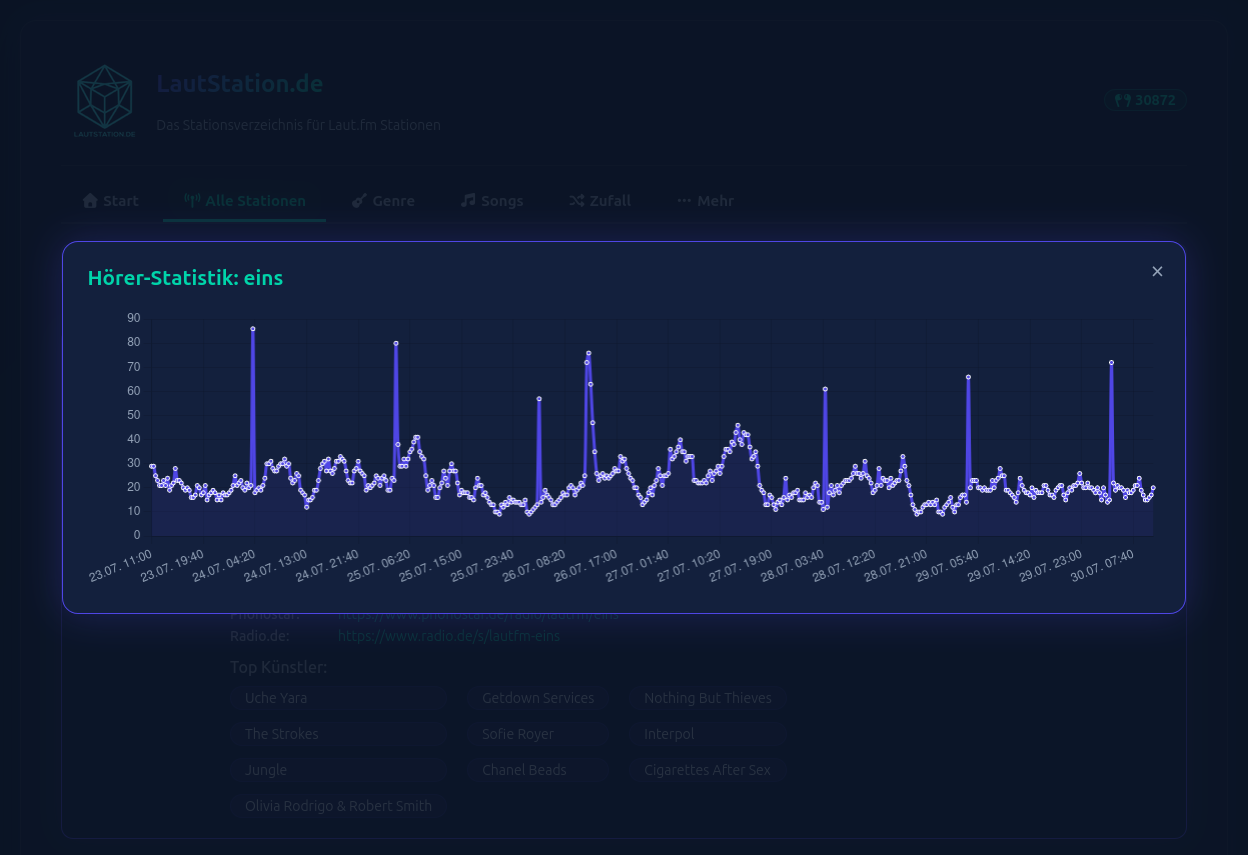Click the home icon next to Start
Screen dimensions: 1248x855
tap(90, 200)
